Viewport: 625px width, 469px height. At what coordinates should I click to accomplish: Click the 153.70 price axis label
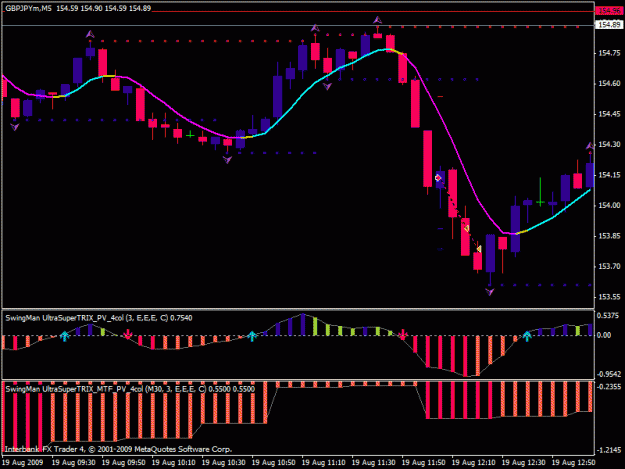pos(609,266)
